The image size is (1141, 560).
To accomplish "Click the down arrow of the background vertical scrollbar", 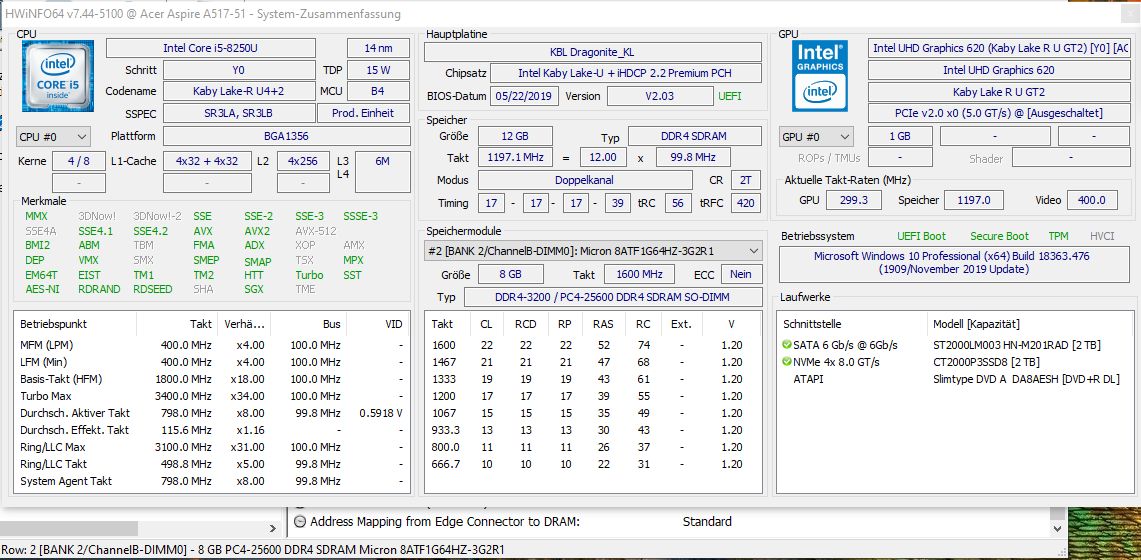I will 1058,529.
